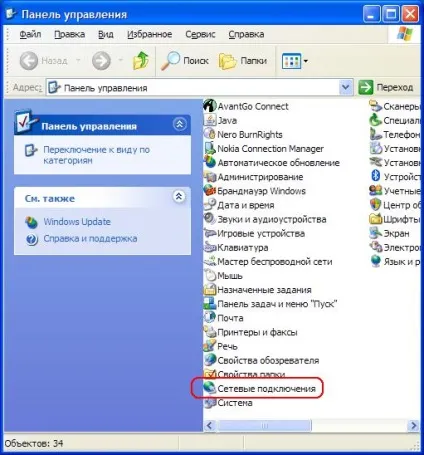Open the Звуки и аудиоустройства icon
The height and width of the screenshot is (455, 424).
[210, 219]
